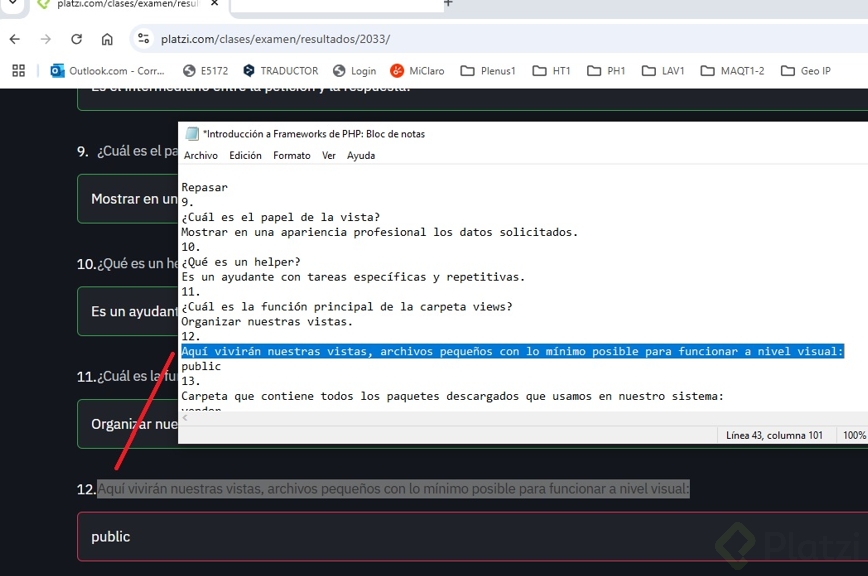Click 'Carpeta que contiene todos los paquetes' line

pos(452,396)
